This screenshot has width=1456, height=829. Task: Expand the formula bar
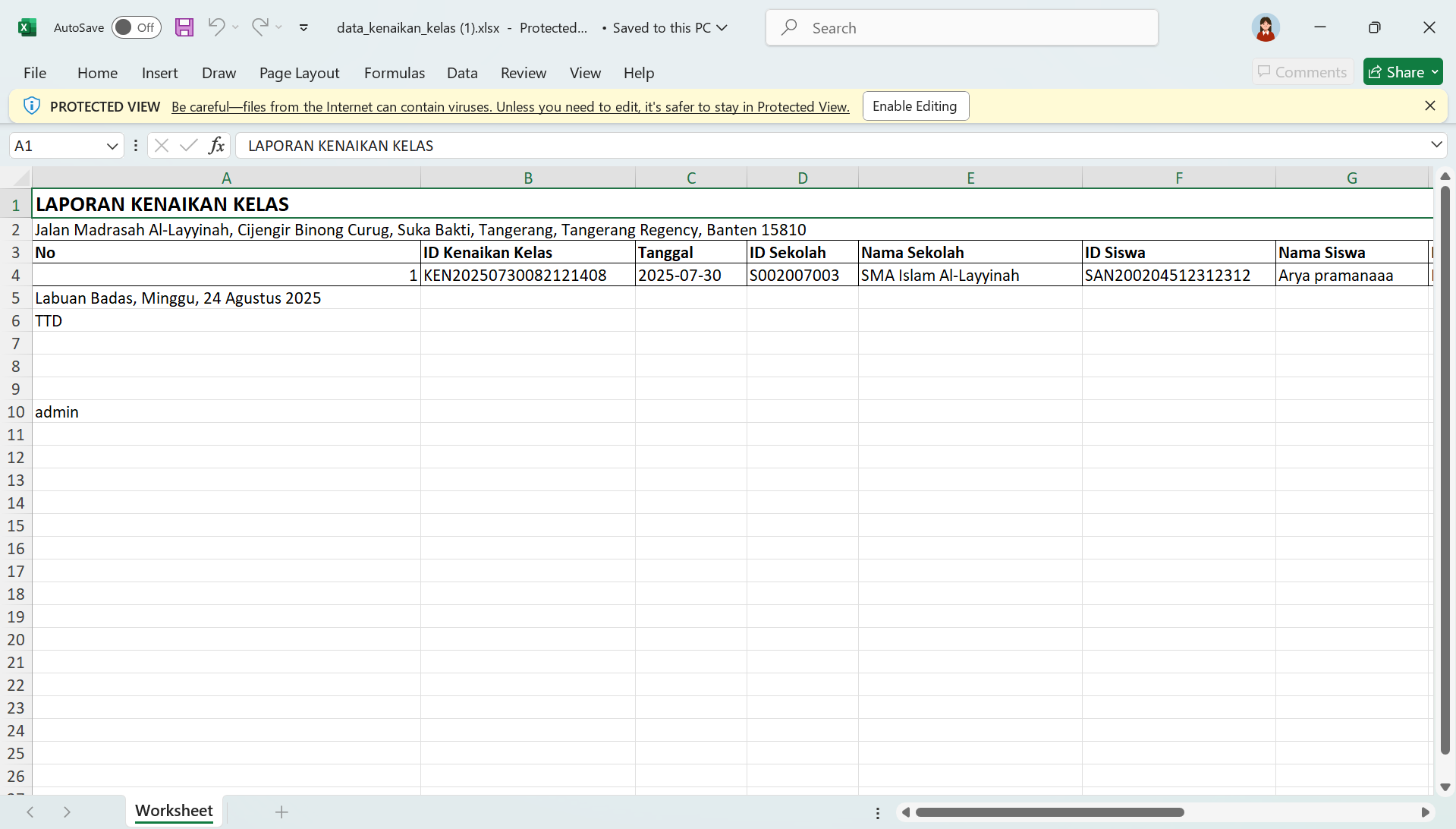coord(1436,144)
